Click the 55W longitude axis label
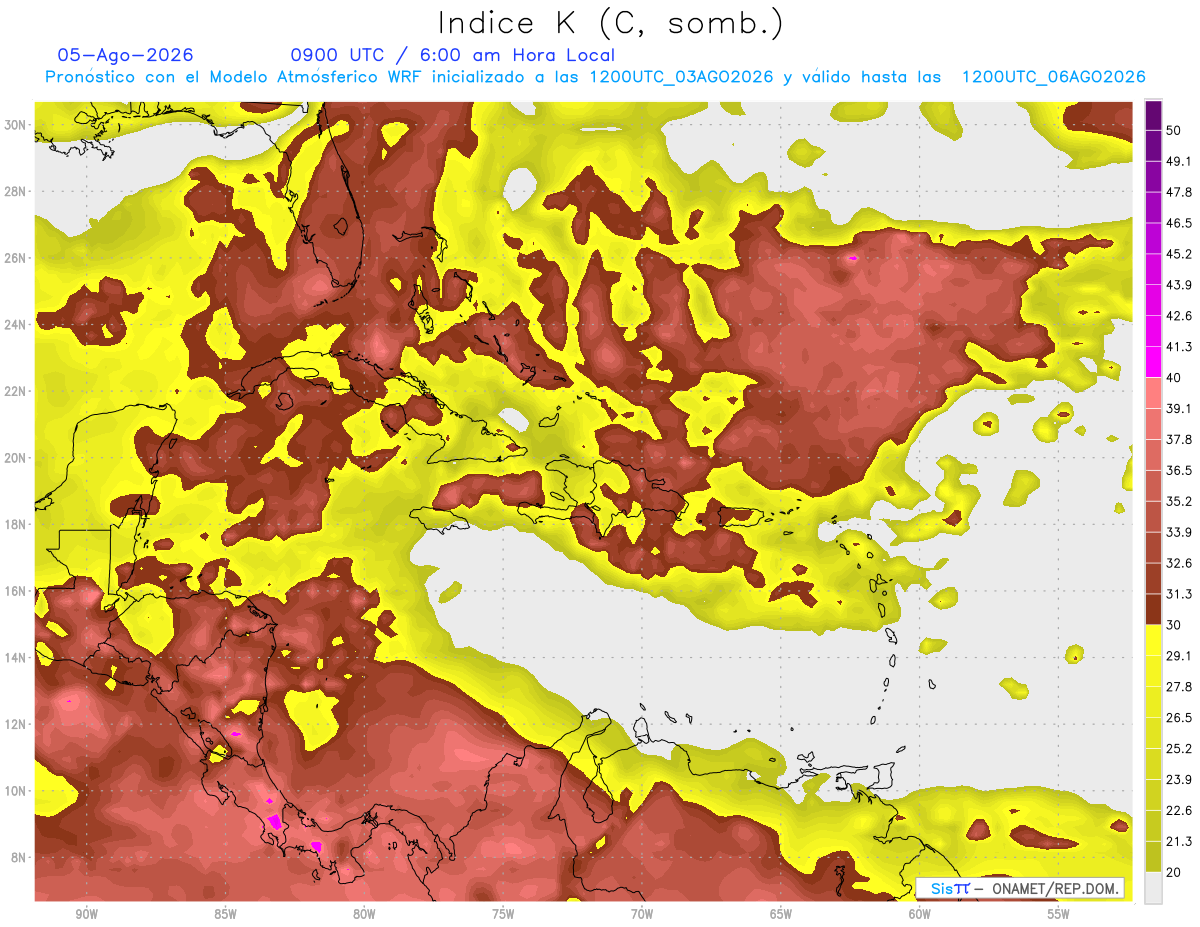The width and height of the screenshot is (1200, 927). (1059, 914)
